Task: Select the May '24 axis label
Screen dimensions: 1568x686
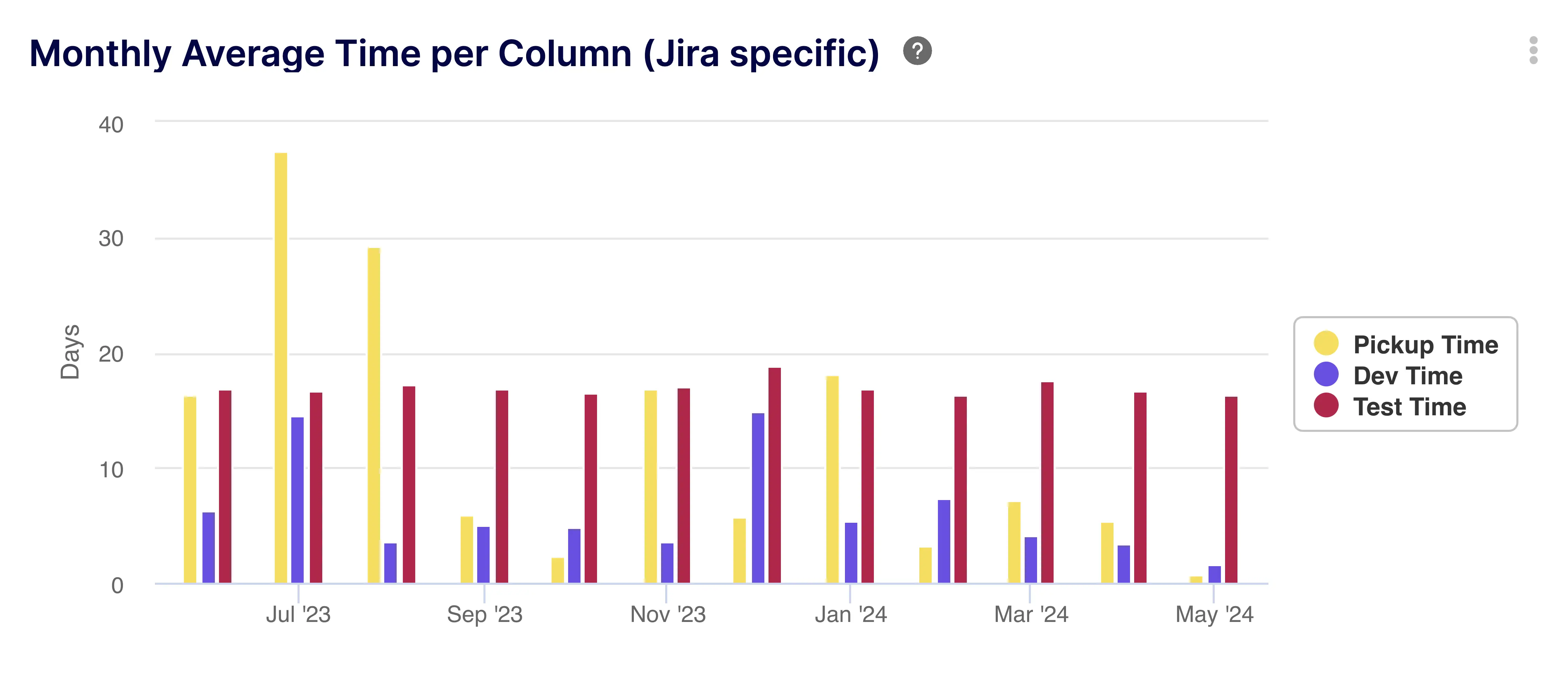Action: click(1215, 615)
